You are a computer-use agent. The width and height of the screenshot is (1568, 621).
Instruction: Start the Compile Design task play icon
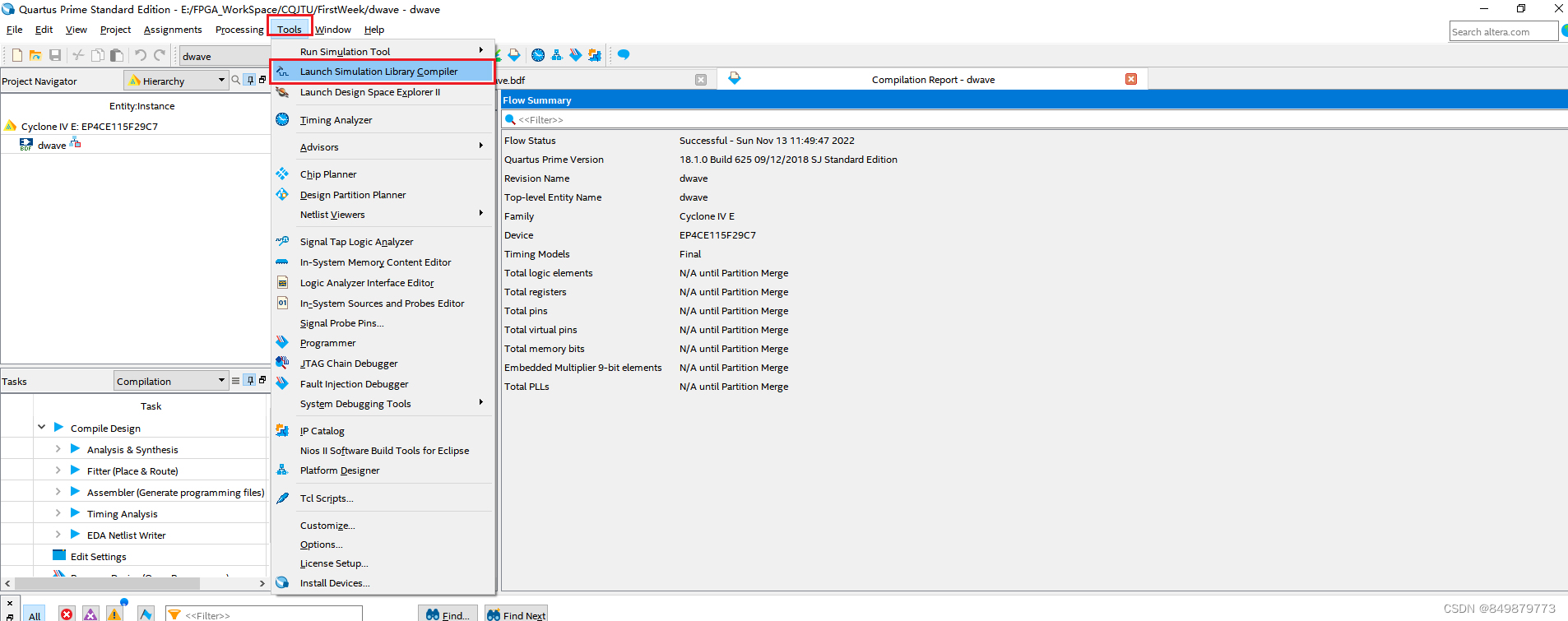point(58,428)
